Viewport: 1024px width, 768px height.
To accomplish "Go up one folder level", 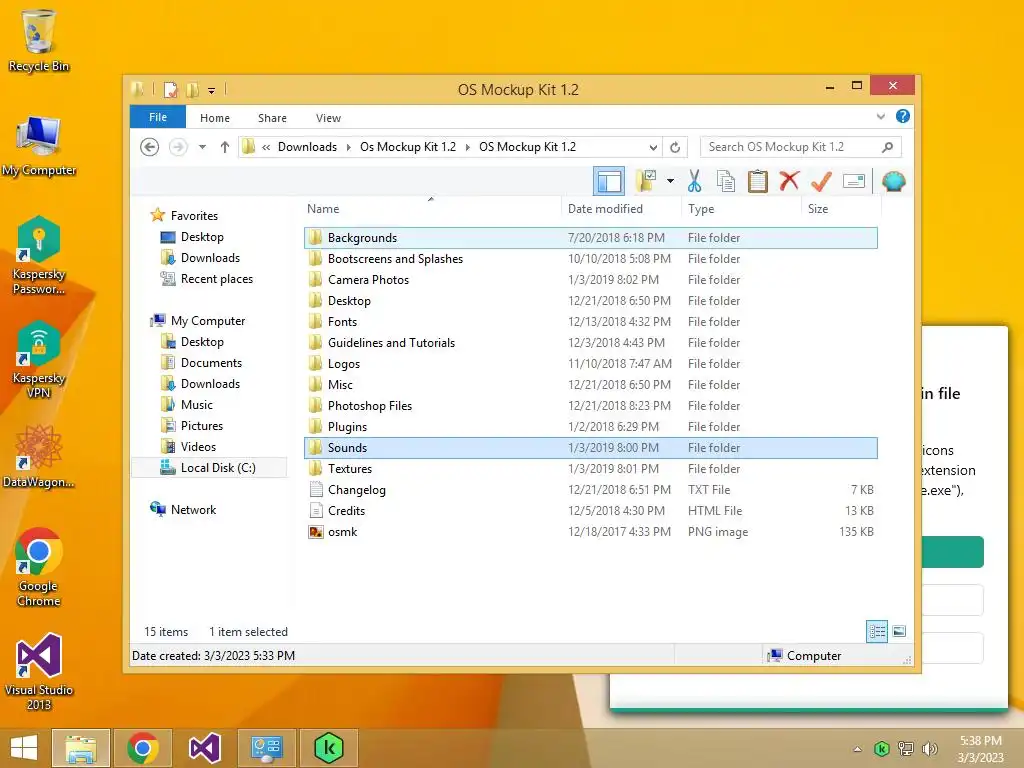I will tap(225, 147).
